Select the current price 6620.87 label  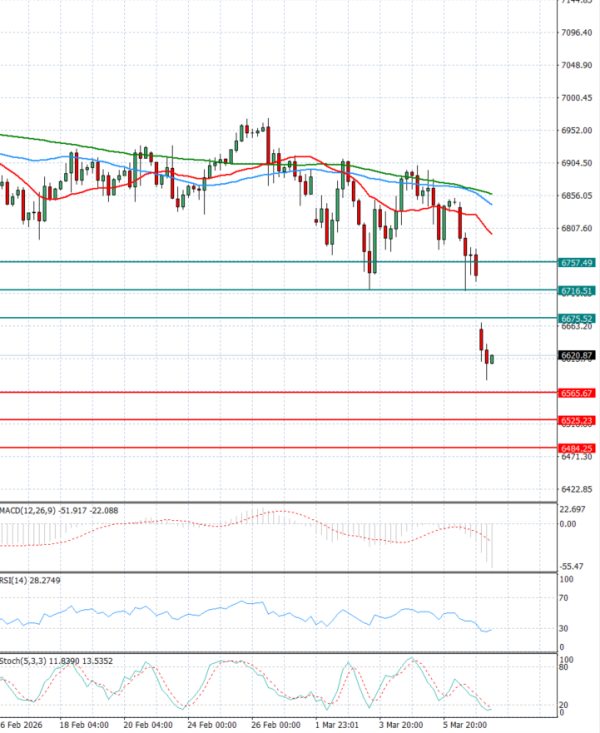tap(578, 355)
